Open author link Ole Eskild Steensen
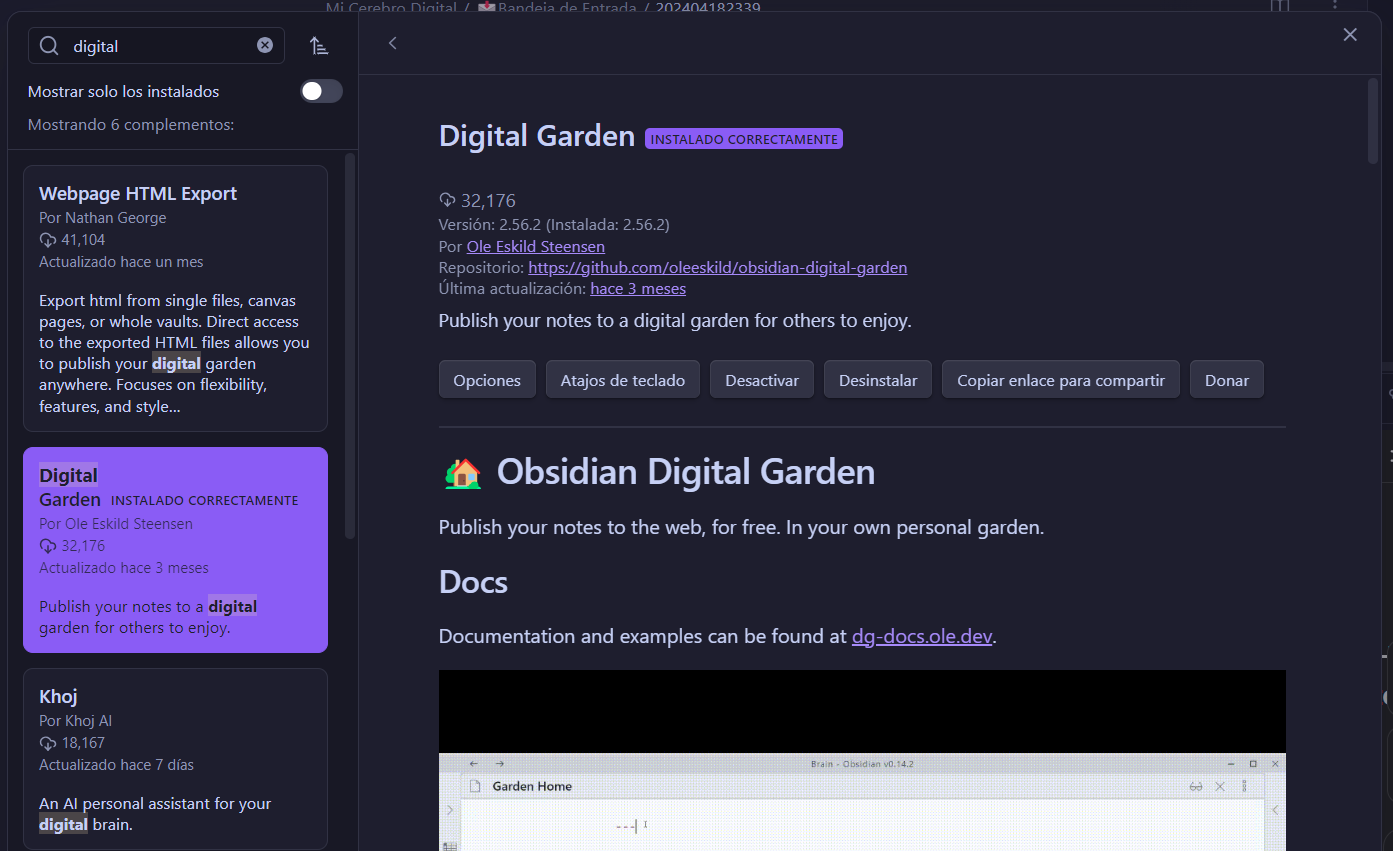Image resolution: width=1393 pixels, height=851 pixels. (x=535, y=246)
